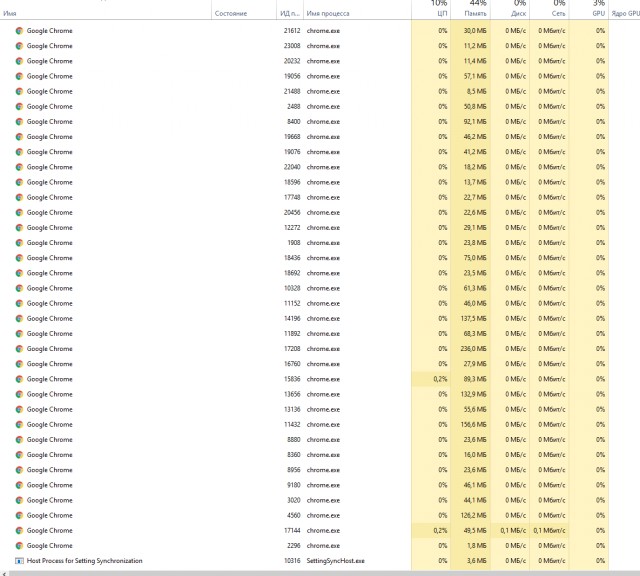The image size is (640, 576).
Task: Sort by the Состояние column header
Action: (231, 13)
